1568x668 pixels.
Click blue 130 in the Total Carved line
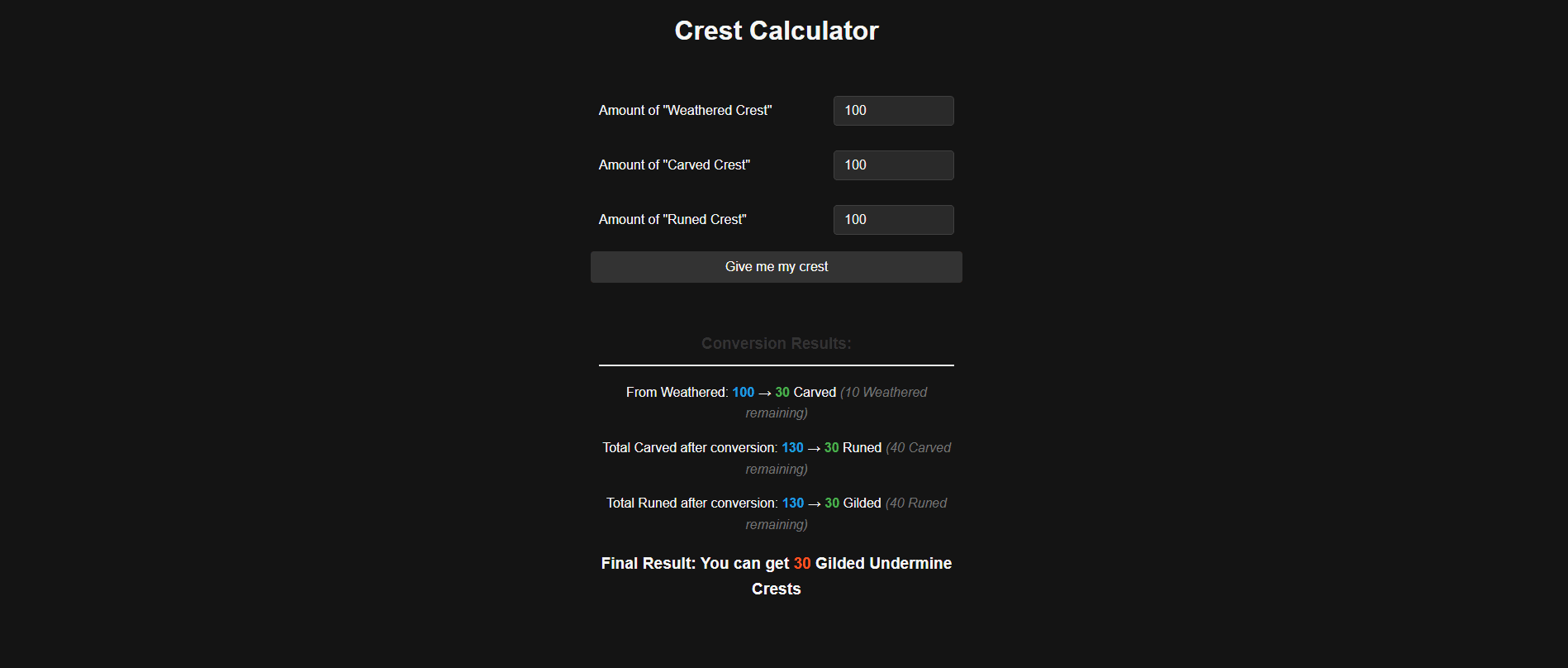pos(792,448)
